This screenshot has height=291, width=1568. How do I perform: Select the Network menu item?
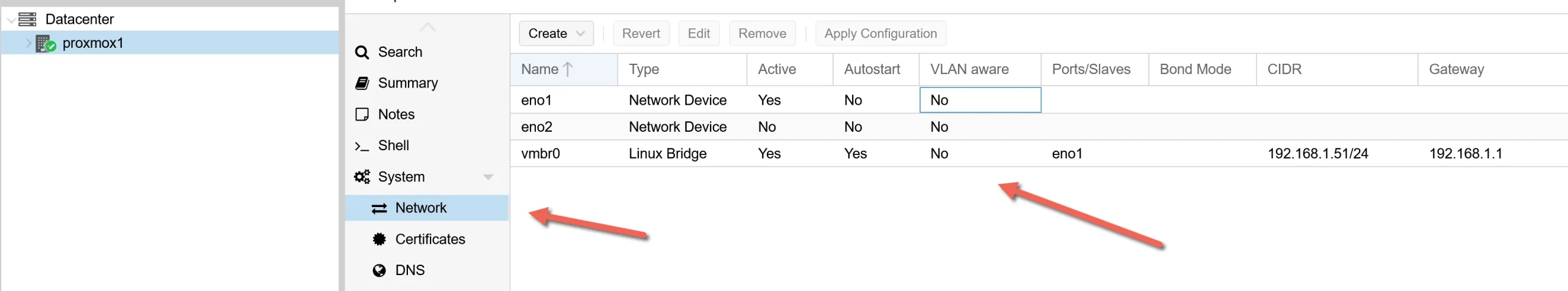421,208
